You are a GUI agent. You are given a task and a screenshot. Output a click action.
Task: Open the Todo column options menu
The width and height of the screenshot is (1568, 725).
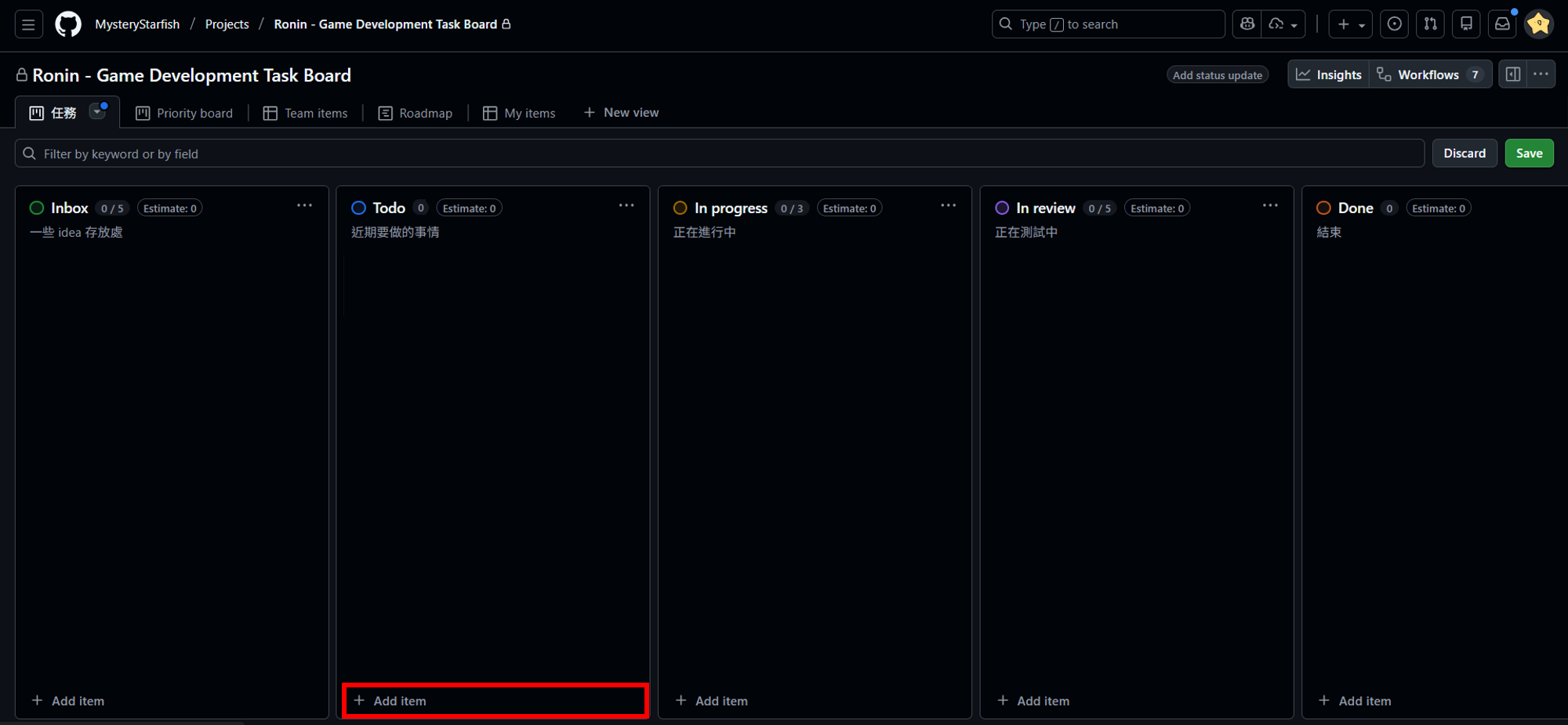pyautogui.click(x=626, y=205)
